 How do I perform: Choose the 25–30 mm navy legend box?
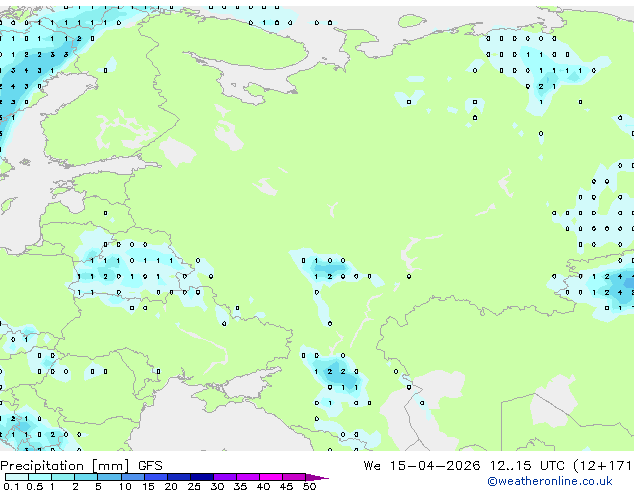click(201, 477)
